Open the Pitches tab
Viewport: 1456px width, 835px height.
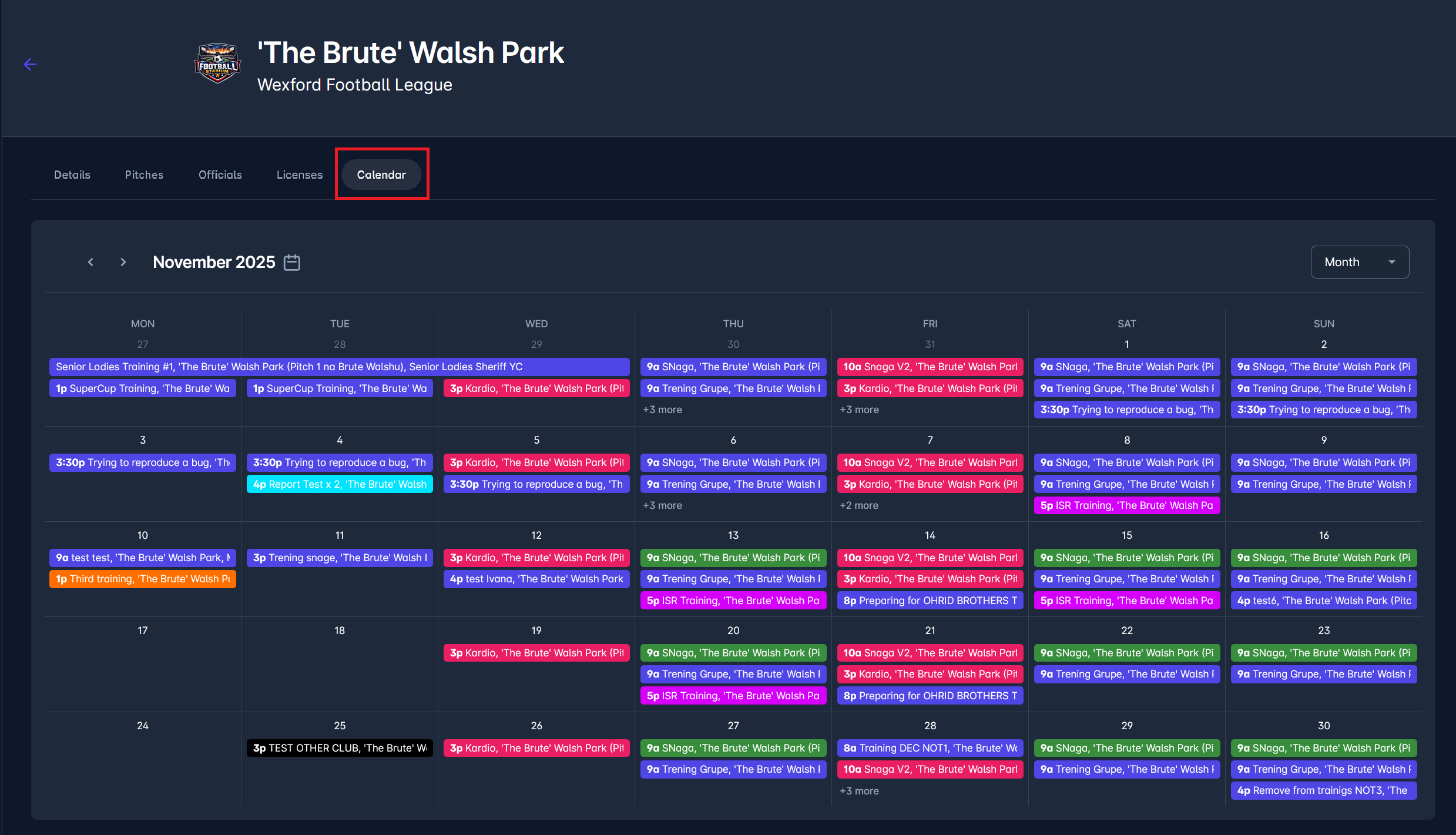[144, 175]
